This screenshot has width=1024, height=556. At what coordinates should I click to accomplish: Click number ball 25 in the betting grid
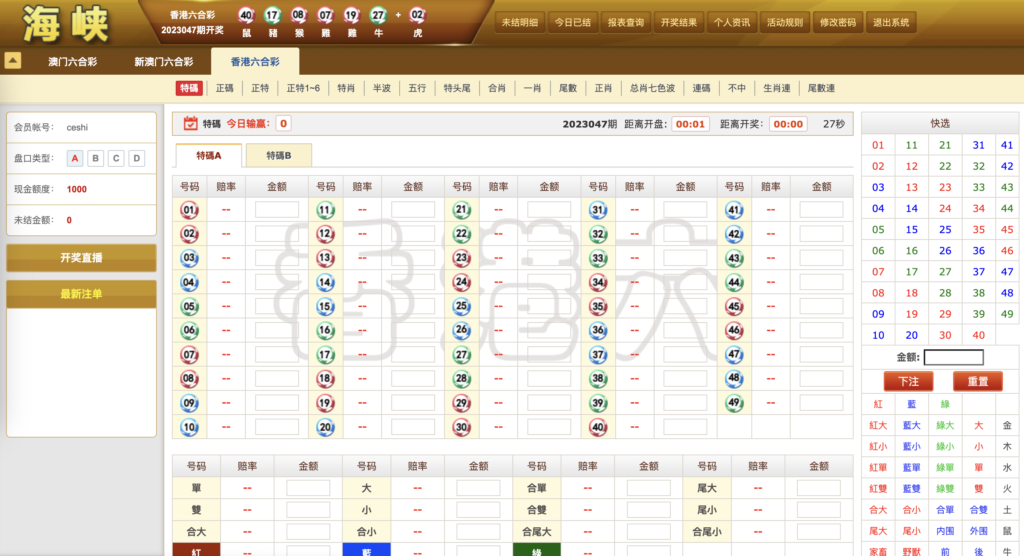click(x=462, y=306)
